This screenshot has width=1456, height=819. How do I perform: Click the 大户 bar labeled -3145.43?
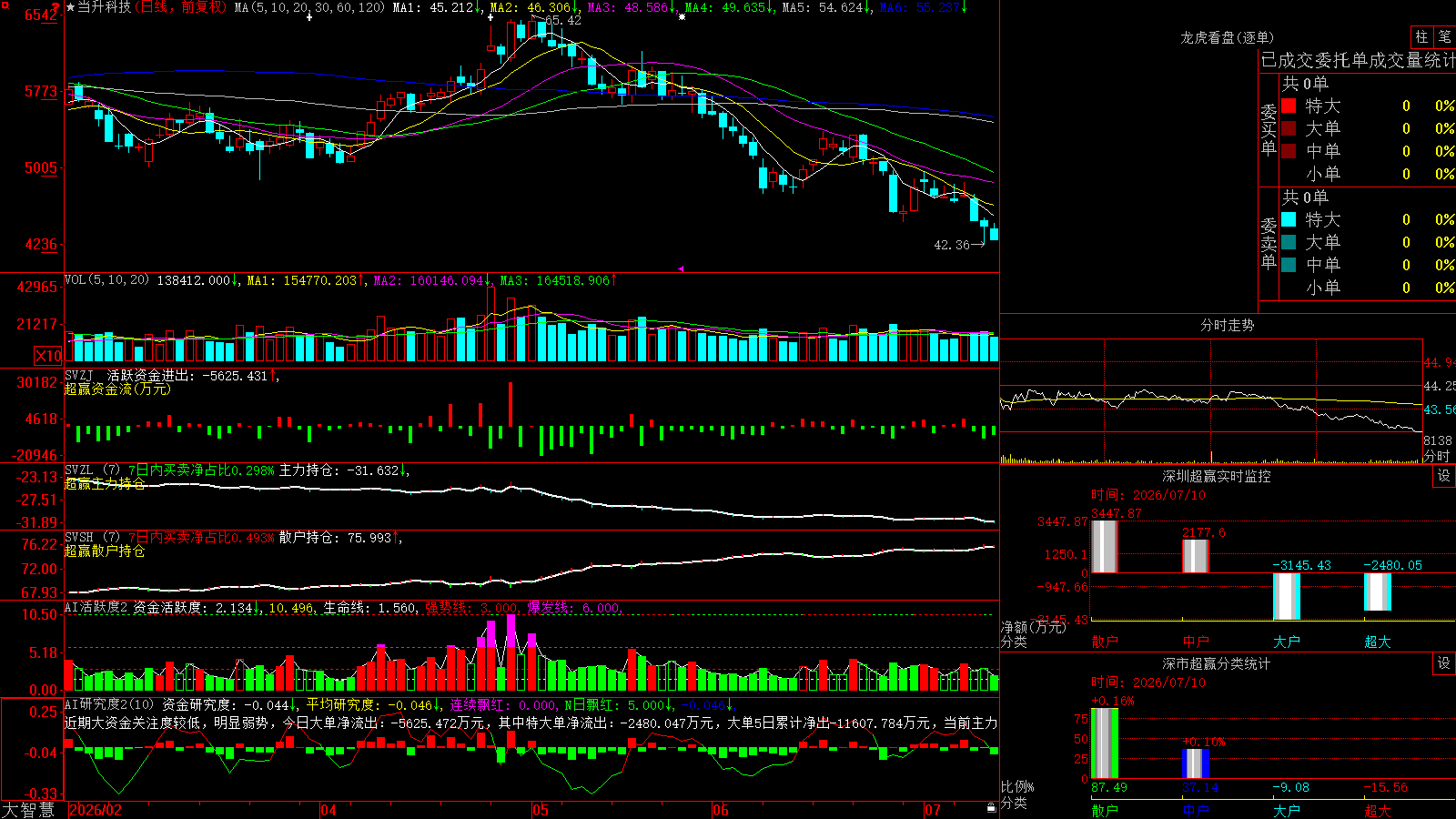[x=1287, y=596]
